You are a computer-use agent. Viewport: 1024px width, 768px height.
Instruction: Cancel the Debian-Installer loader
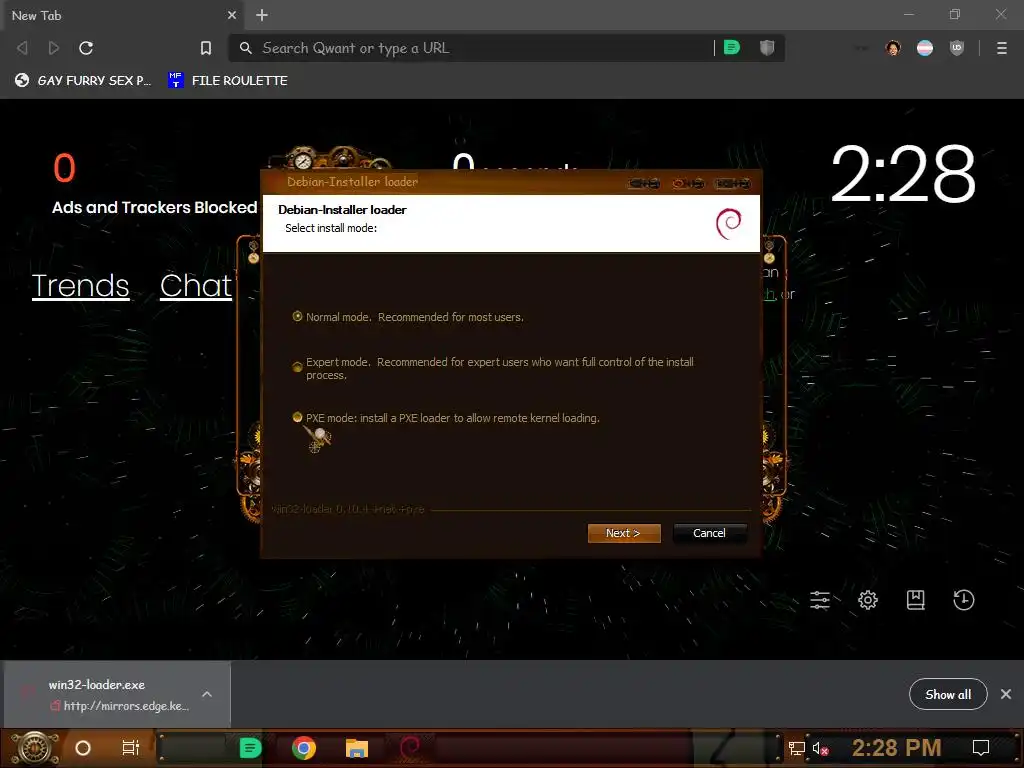(709, 533)
